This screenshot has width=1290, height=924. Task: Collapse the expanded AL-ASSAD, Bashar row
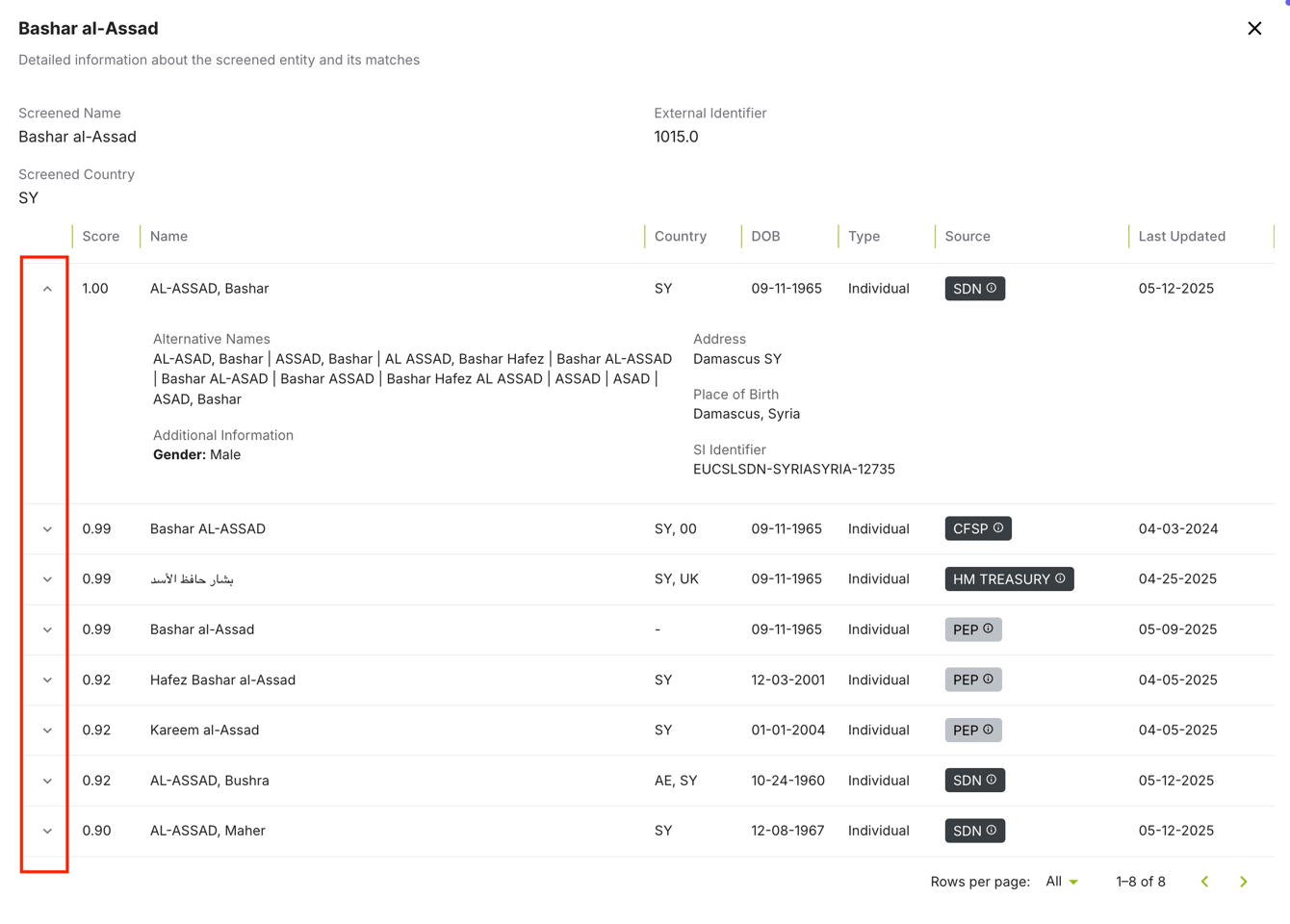pyautogui.click(x=47, y=289)
